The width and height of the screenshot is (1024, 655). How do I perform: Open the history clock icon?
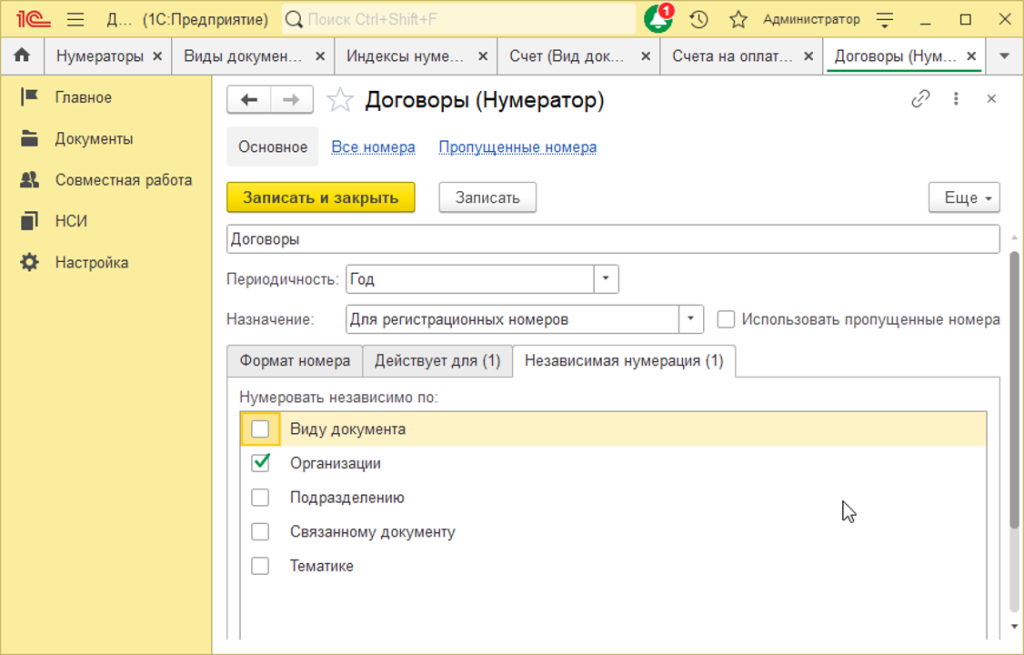click(x=699, y=19)
